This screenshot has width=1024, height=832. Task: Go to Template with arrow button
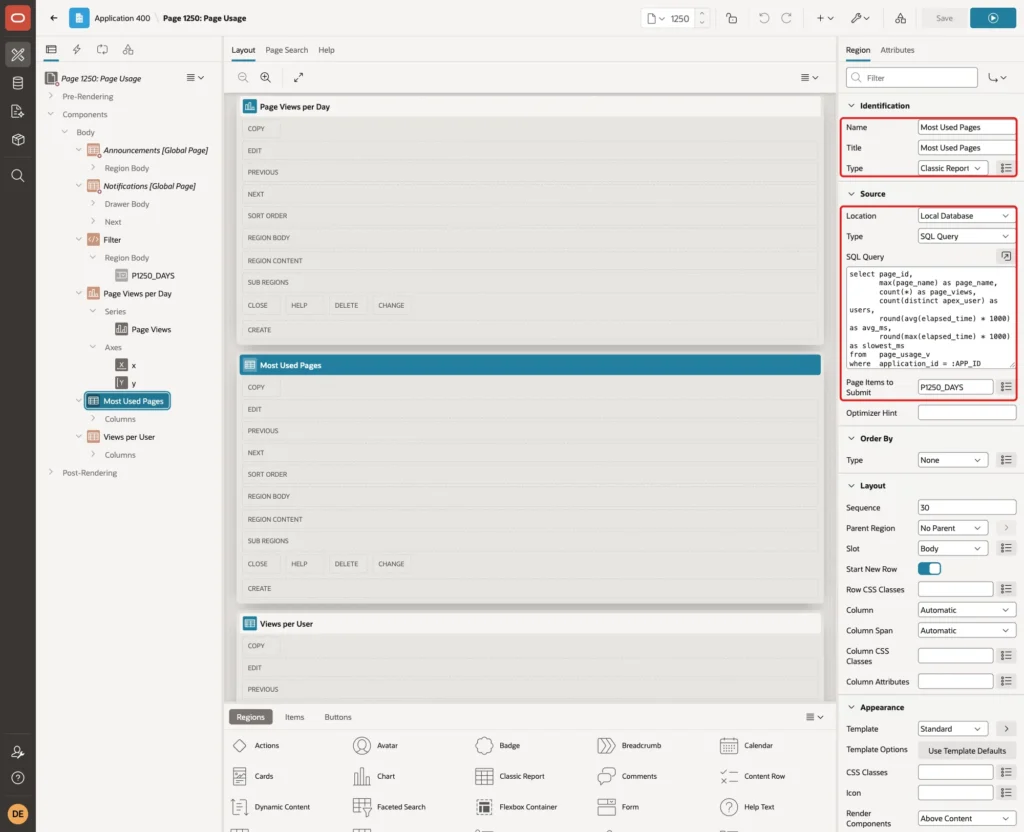click(x=1006, y=729)
